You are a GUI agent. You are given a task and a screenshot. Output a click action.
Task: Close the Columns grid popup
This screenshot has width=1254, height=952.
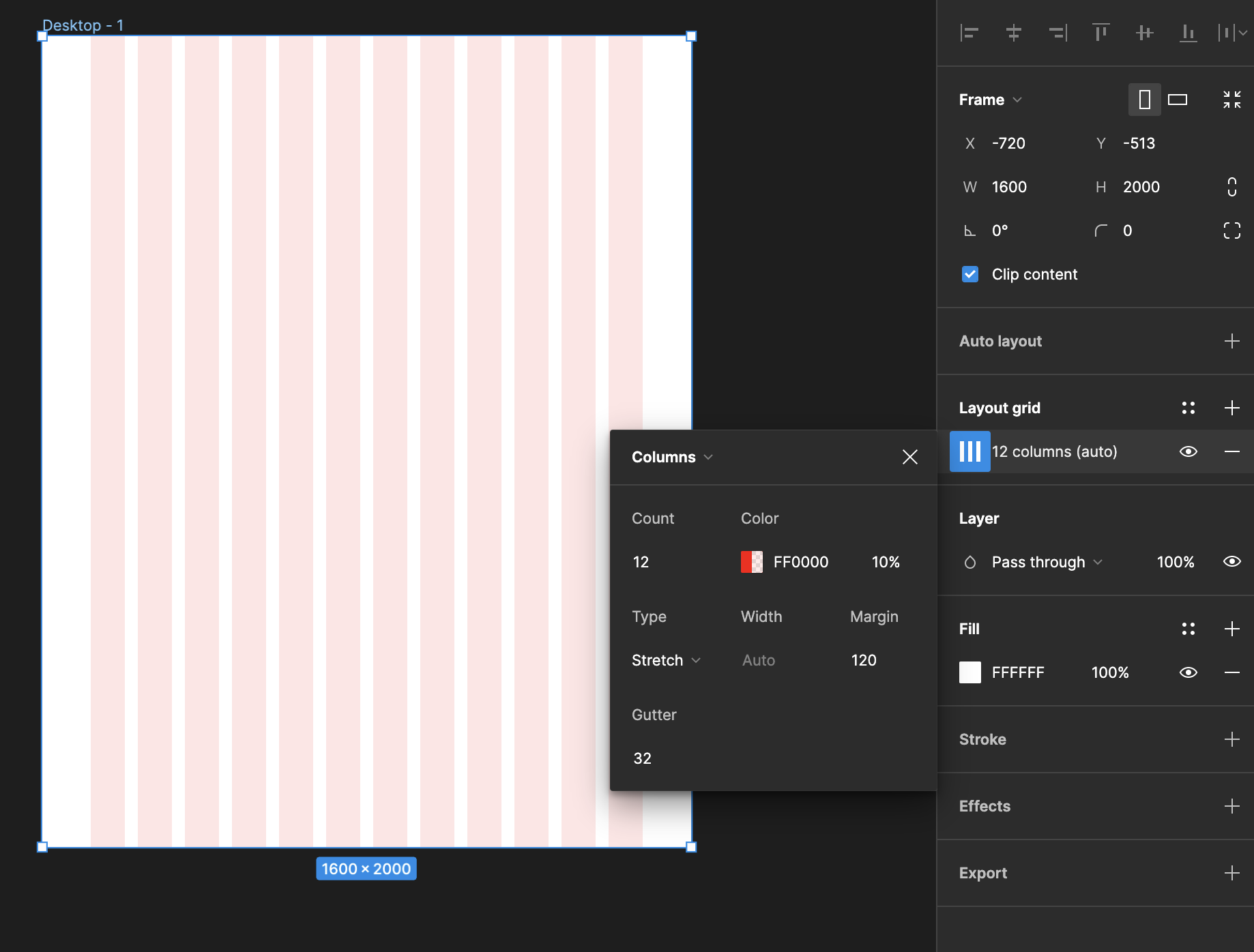pos(910,457)
